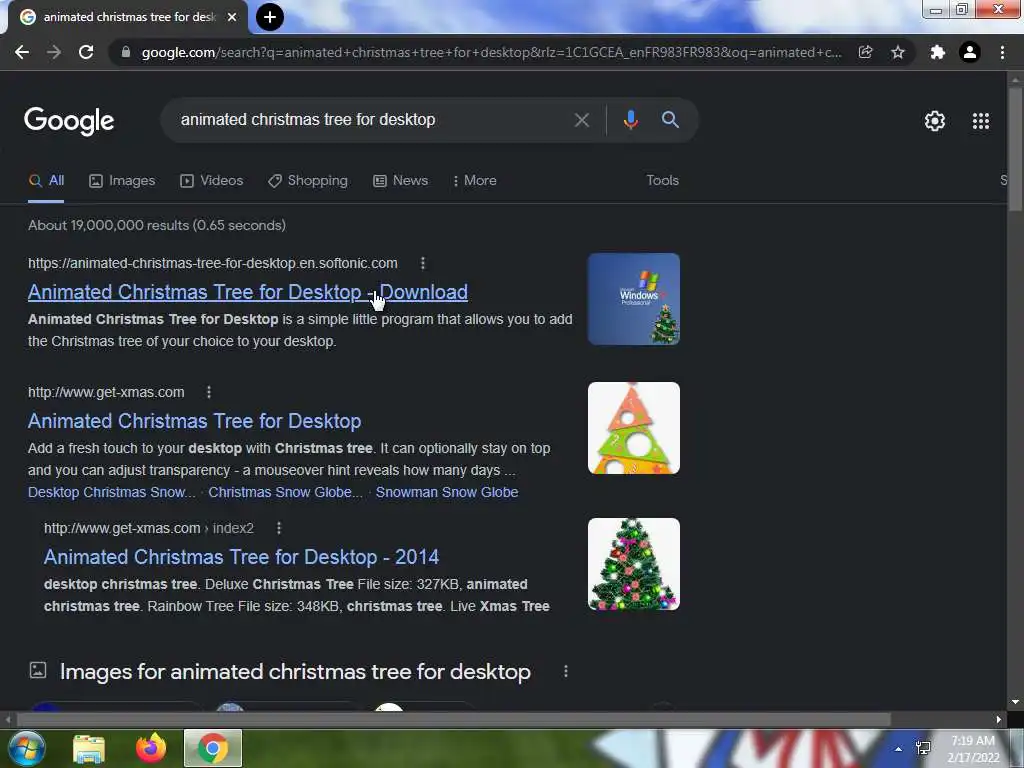The height and width of the screenshot is (768, 1024).
Task: Open Animated Christmas Tree for Desktop - Download link
Action: point(248,292)
